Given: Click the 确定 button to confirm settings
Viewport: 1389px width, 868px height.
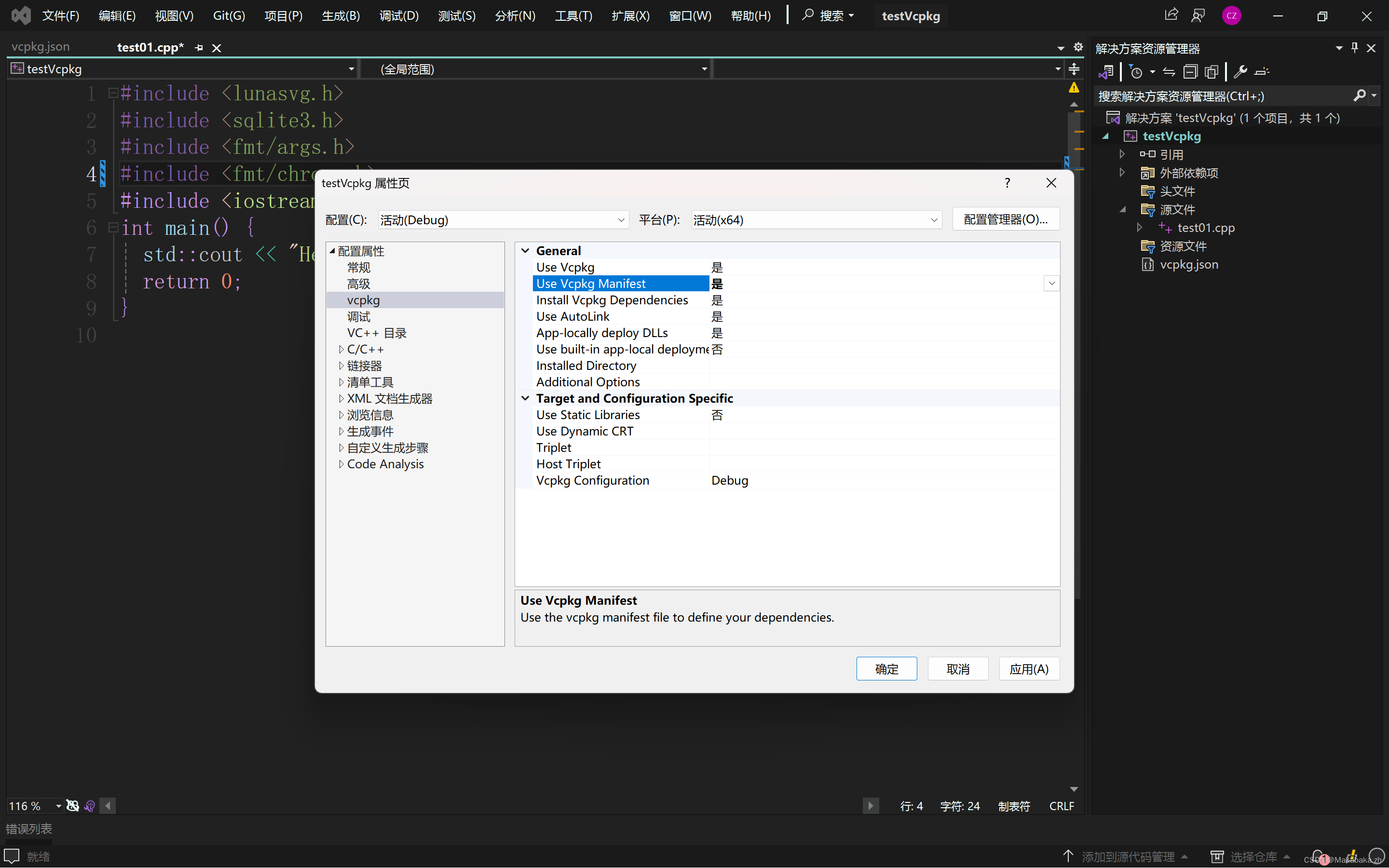Looking at the screenshot, I should click(x=886, y=669).
